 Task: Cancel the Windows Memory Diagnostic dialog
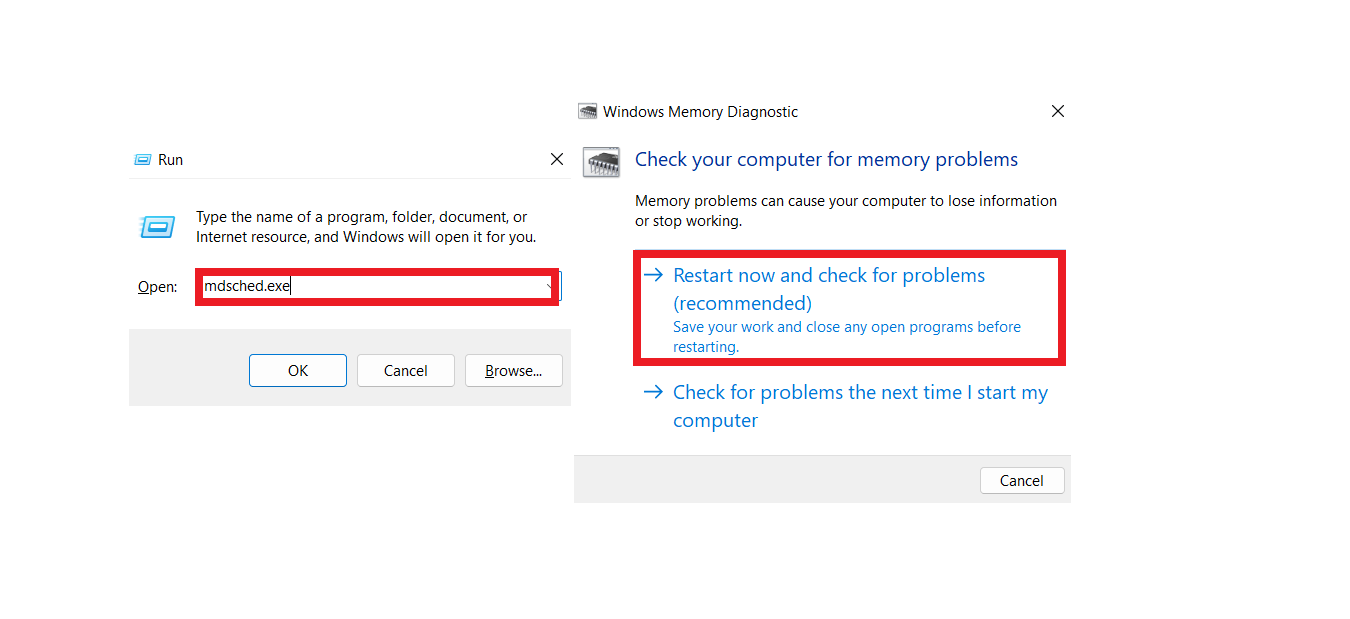(x=1021, y=481)
